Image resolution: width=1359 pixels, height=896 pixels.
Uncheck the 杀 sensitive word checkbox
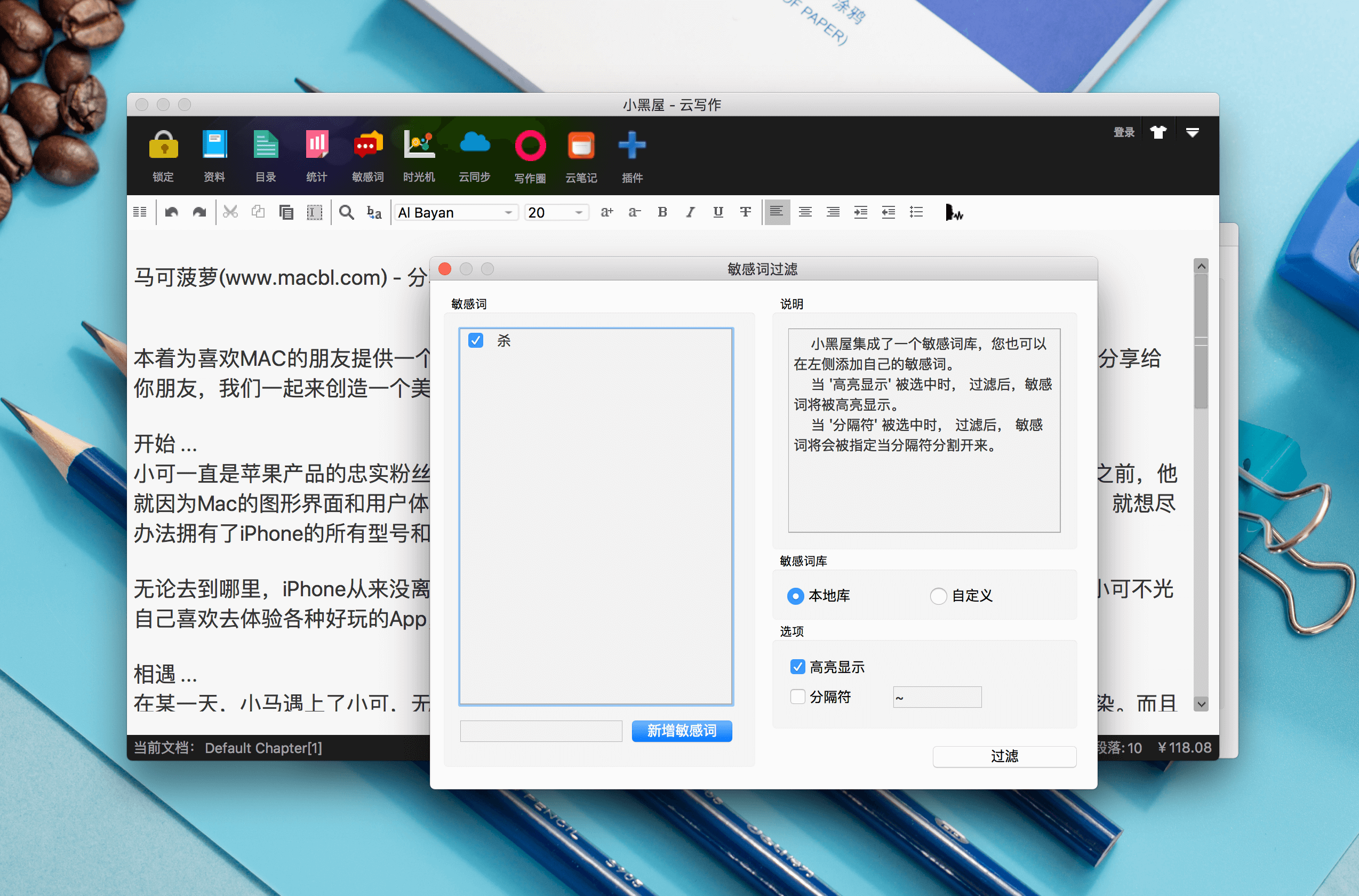475,341
